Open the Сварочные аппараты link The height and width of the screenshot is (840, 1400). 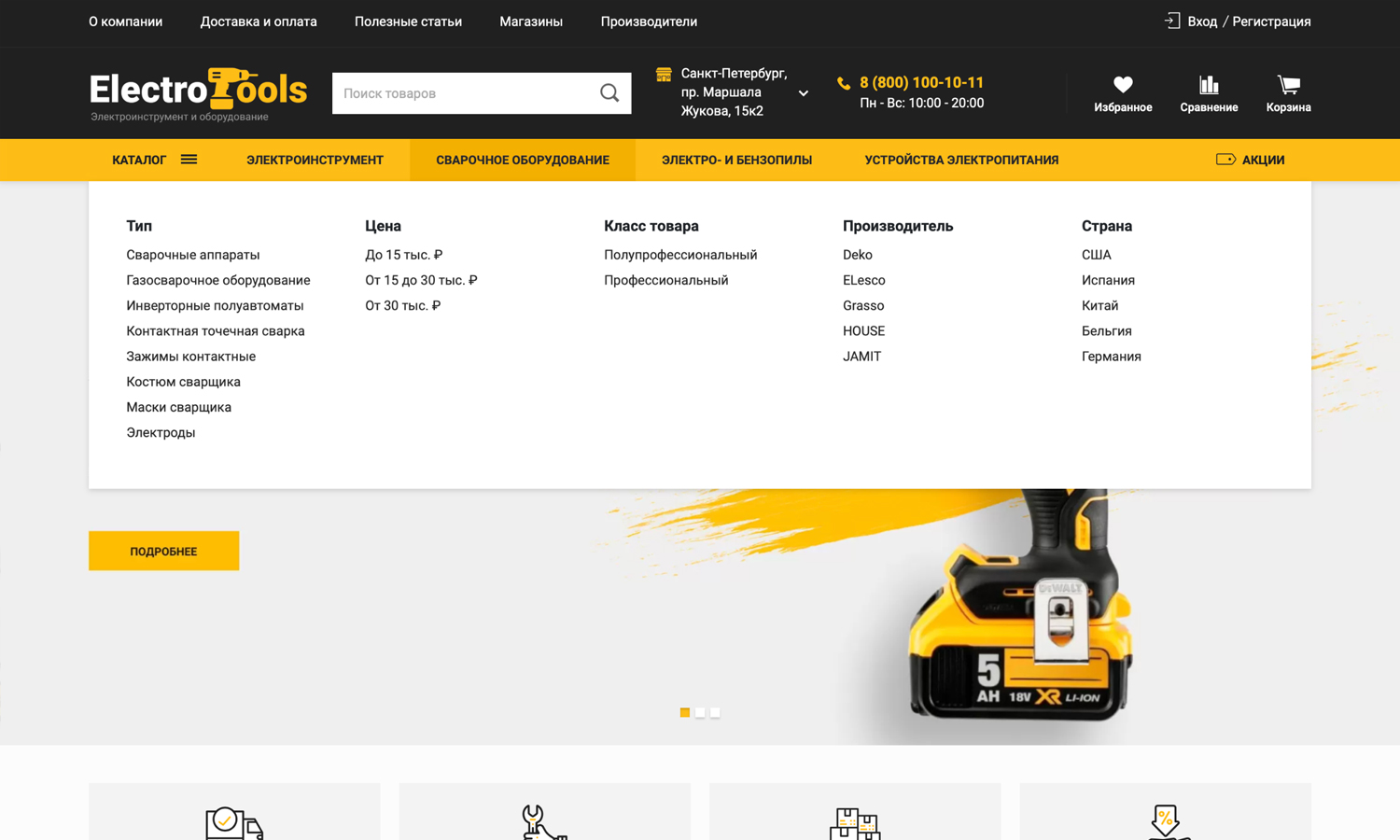coord(193,255)
